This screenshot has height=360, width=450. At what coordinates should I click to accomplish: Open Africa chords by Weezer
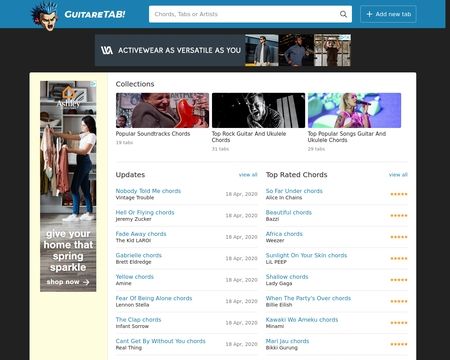coord(284,234)
